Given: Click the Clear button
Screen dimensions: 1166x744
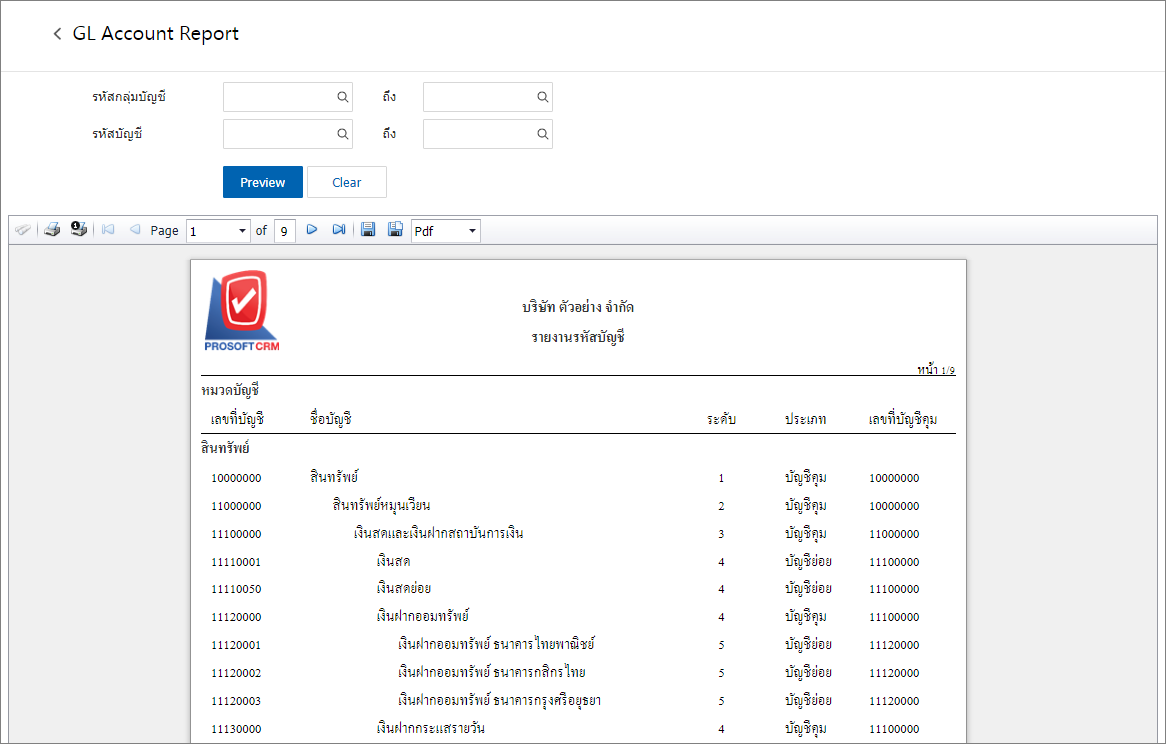Looking at the screenshot, I should (x=347, y=182).
